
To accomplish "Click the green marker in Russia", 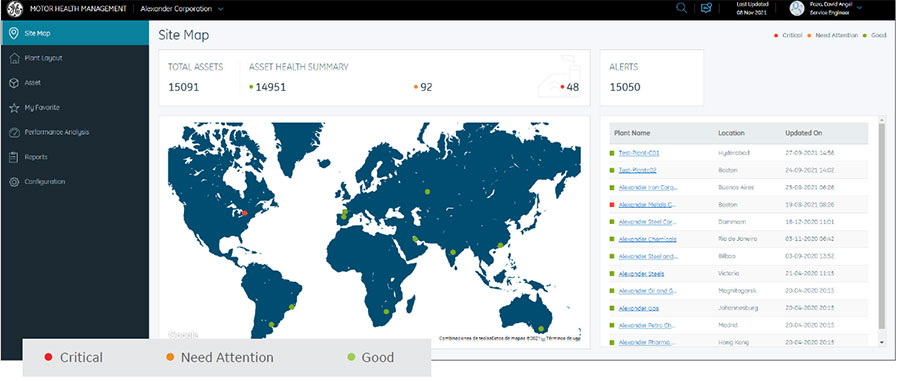I will pos(427,192).
